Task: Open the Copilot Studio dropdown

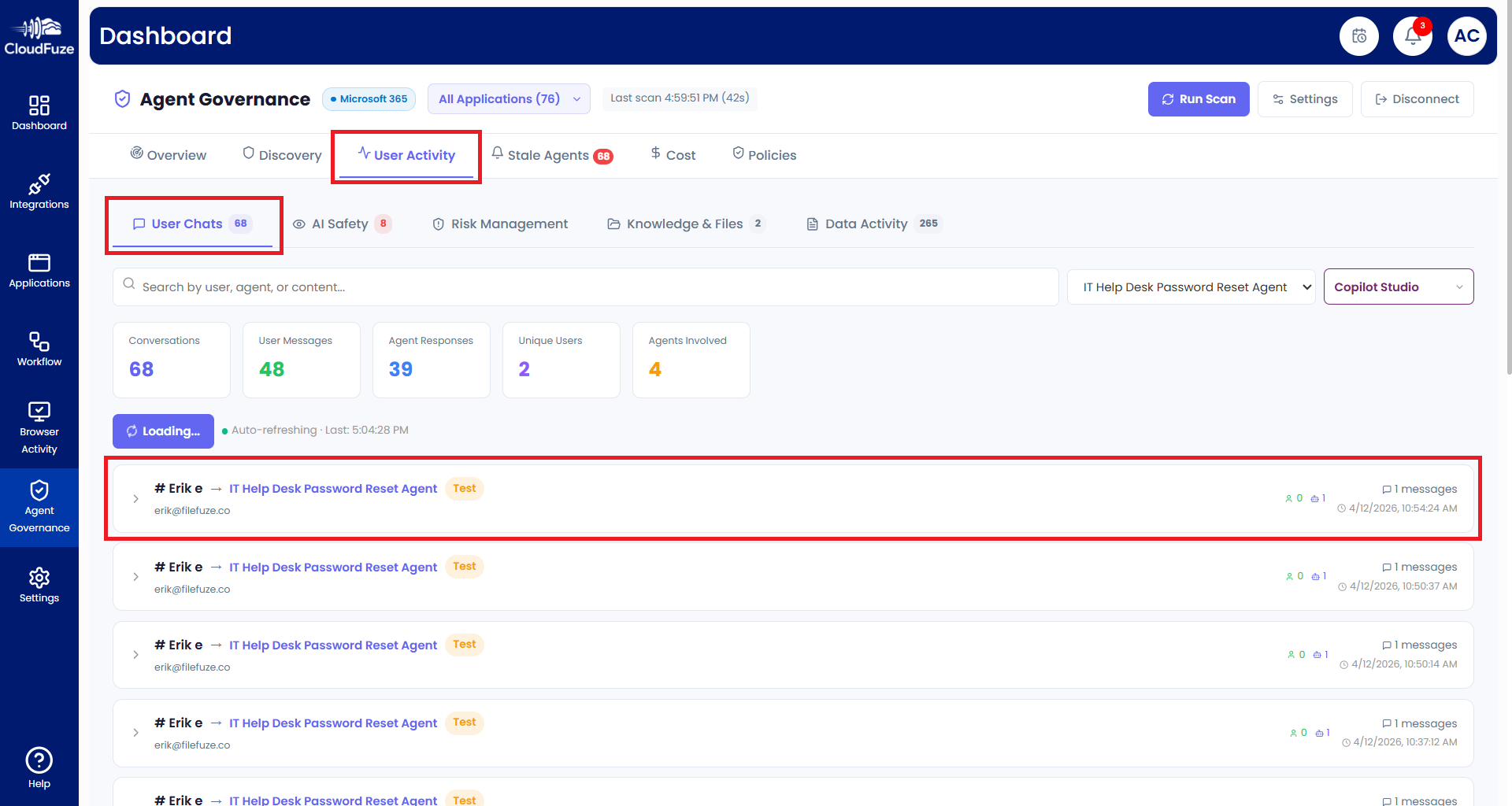Action: [1399, 287]
